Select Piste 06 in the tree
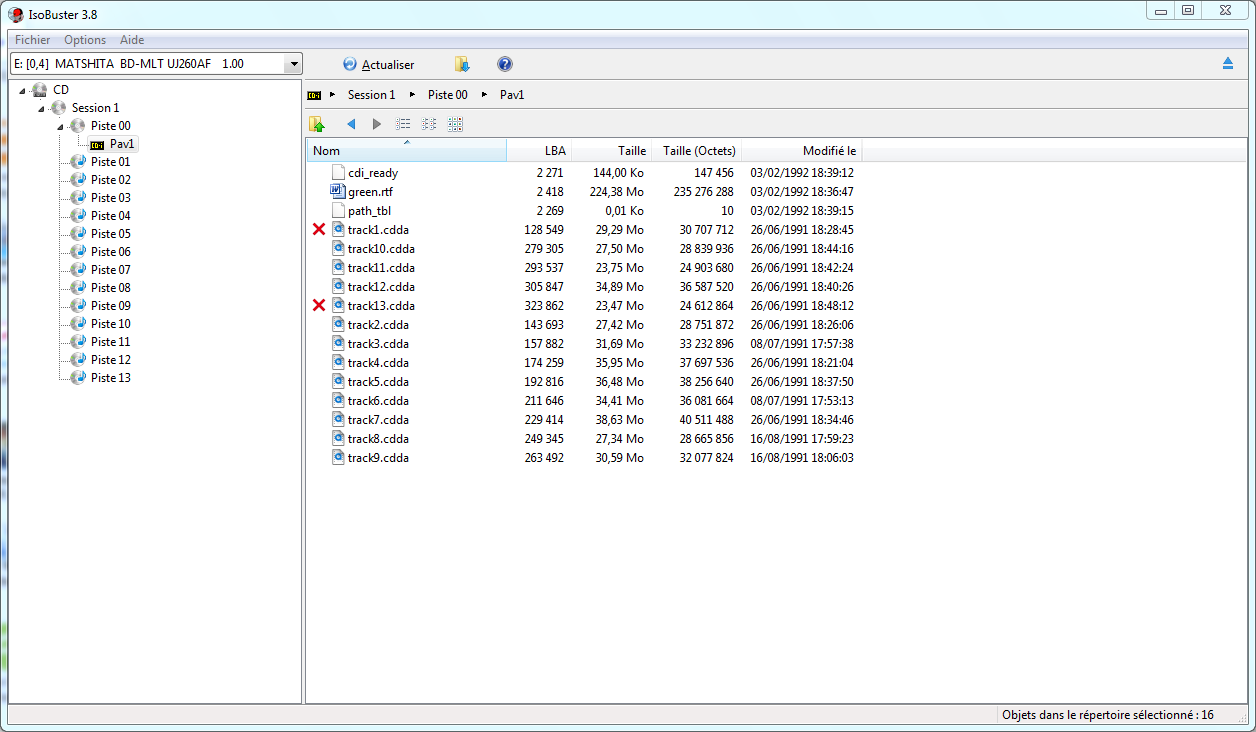The image size is (1256, 732). pos(110,252)
